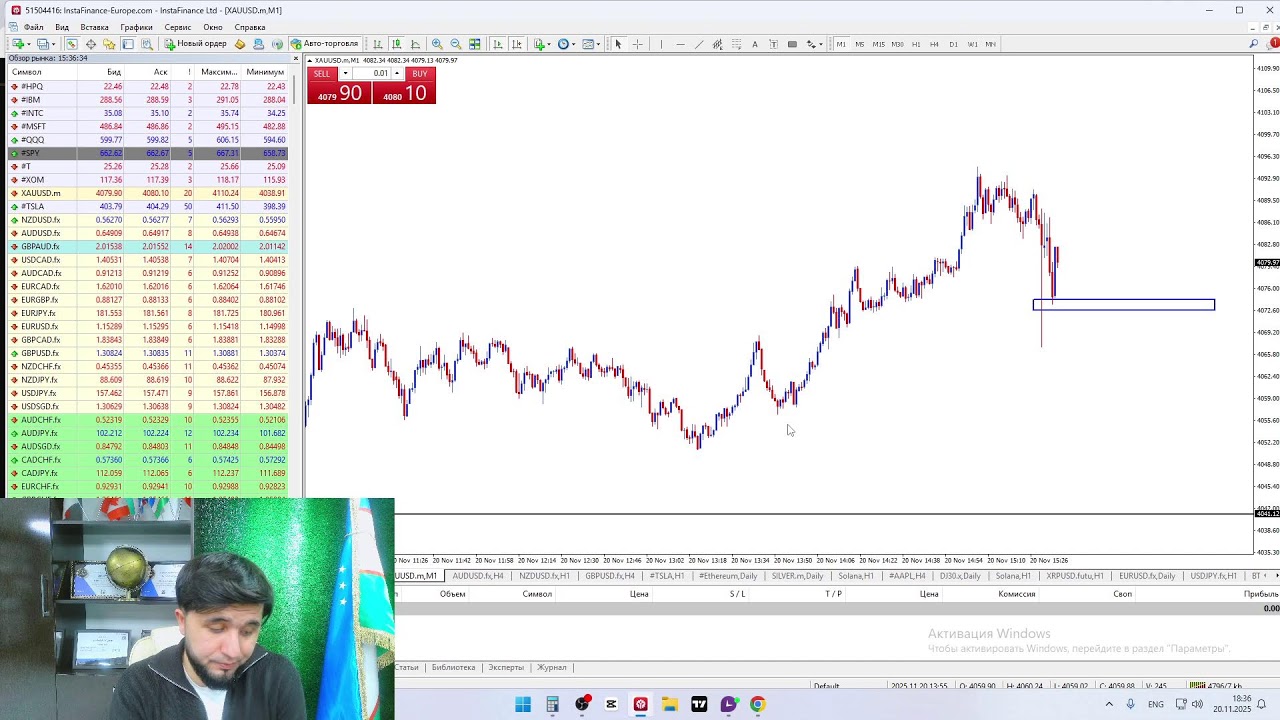Launch MetaEditor from the toolbar

click(x=240, y=44)
